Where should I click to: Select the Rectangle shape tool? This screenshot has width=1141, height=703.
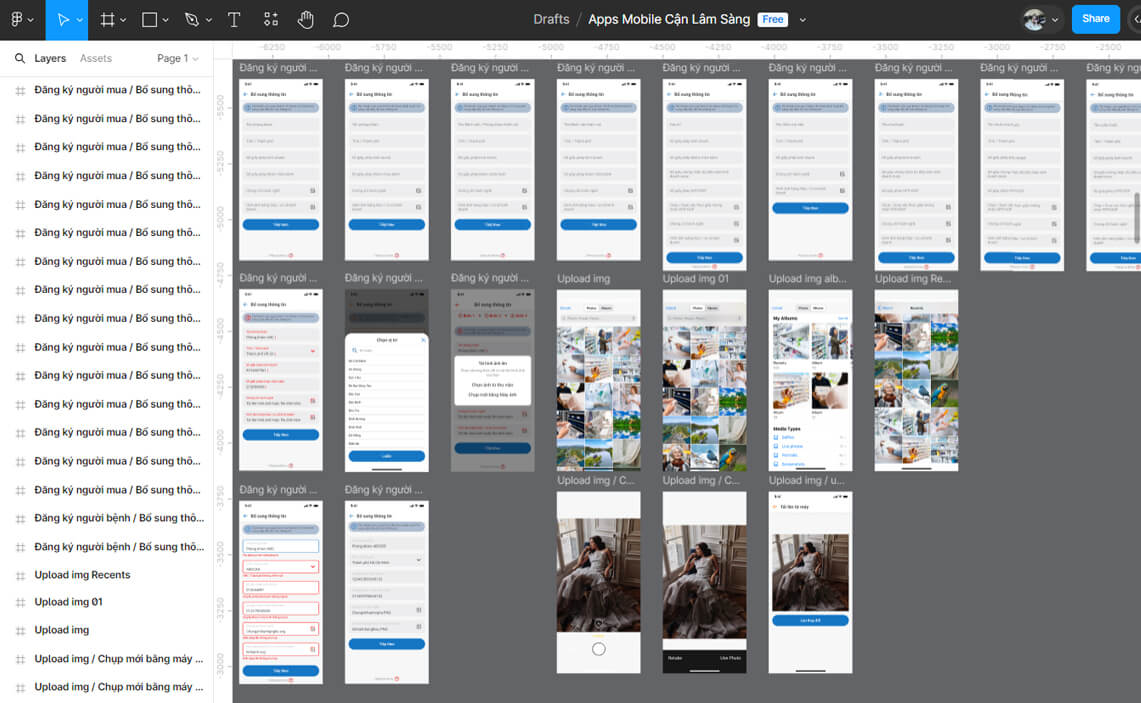[149, 20]
